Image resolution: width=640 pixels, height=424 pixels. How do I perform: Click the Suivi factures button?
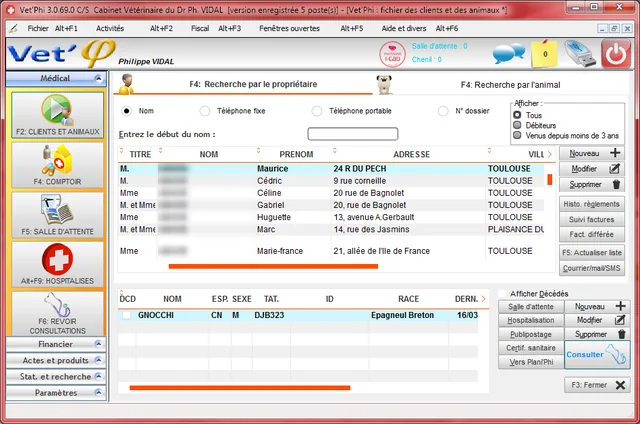[591, 220]
